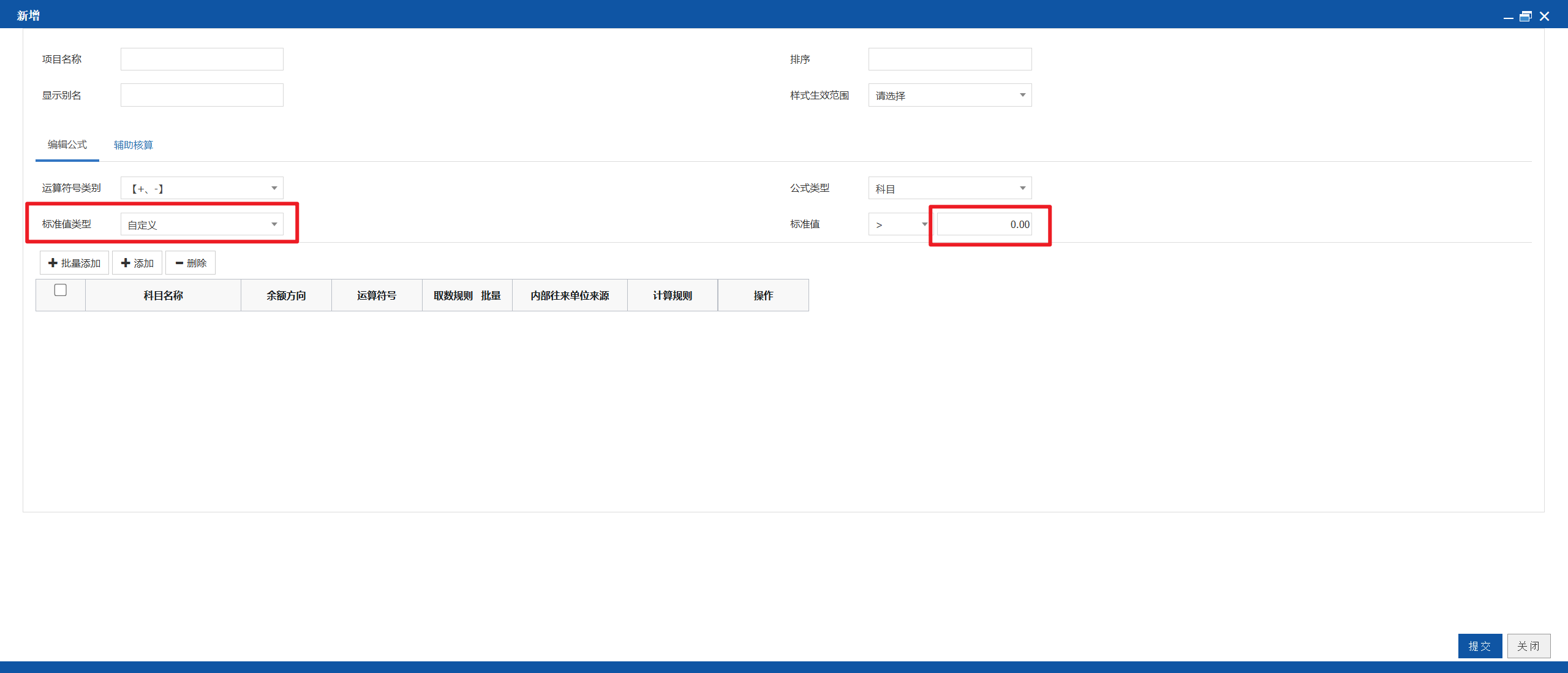This screenshot has height=673, width=1568.
Task: Open the 标准值 comparison operator dropdown
Action: (x=900, y=224)
